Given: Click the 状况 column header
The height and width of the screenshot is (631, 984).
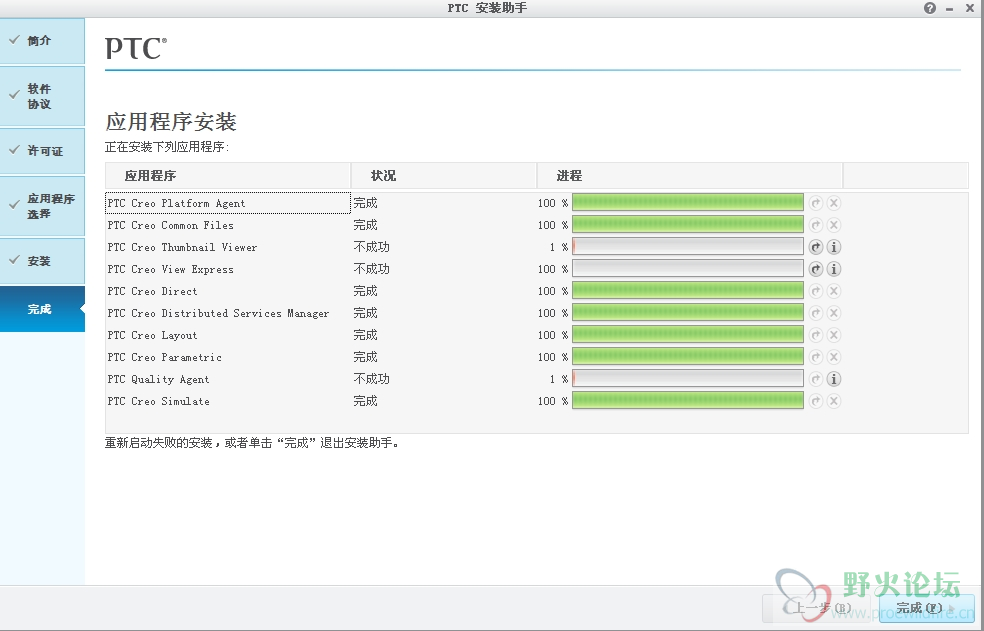Looking at the screenshot, I should click(444, 176).
